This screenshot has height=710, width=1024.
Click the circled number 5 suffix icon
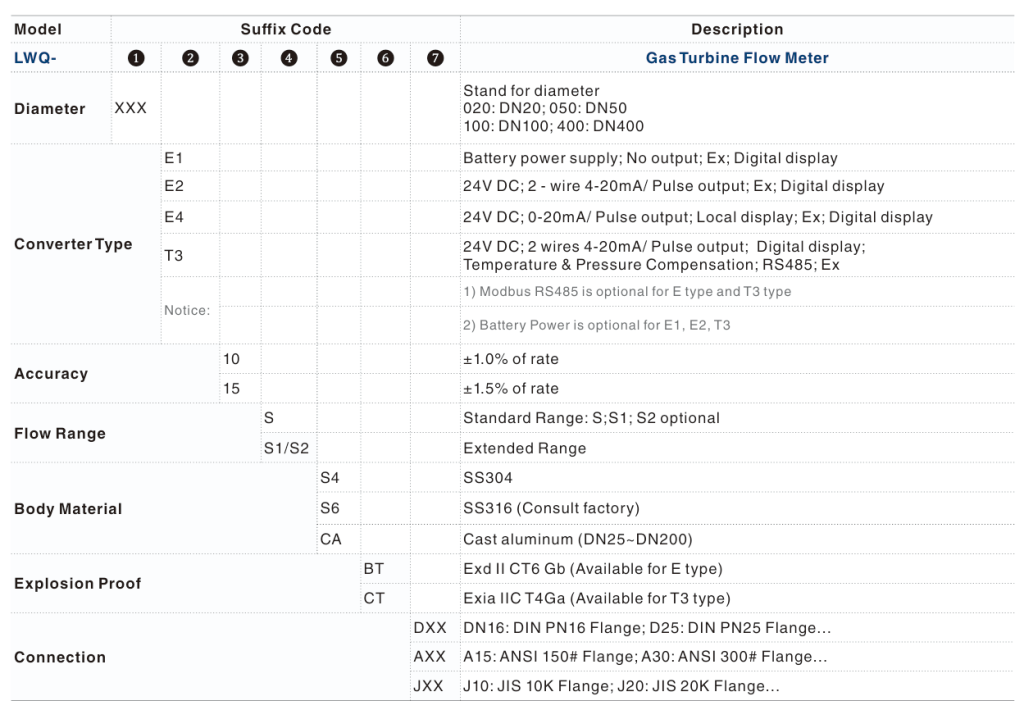click(339, 58)
